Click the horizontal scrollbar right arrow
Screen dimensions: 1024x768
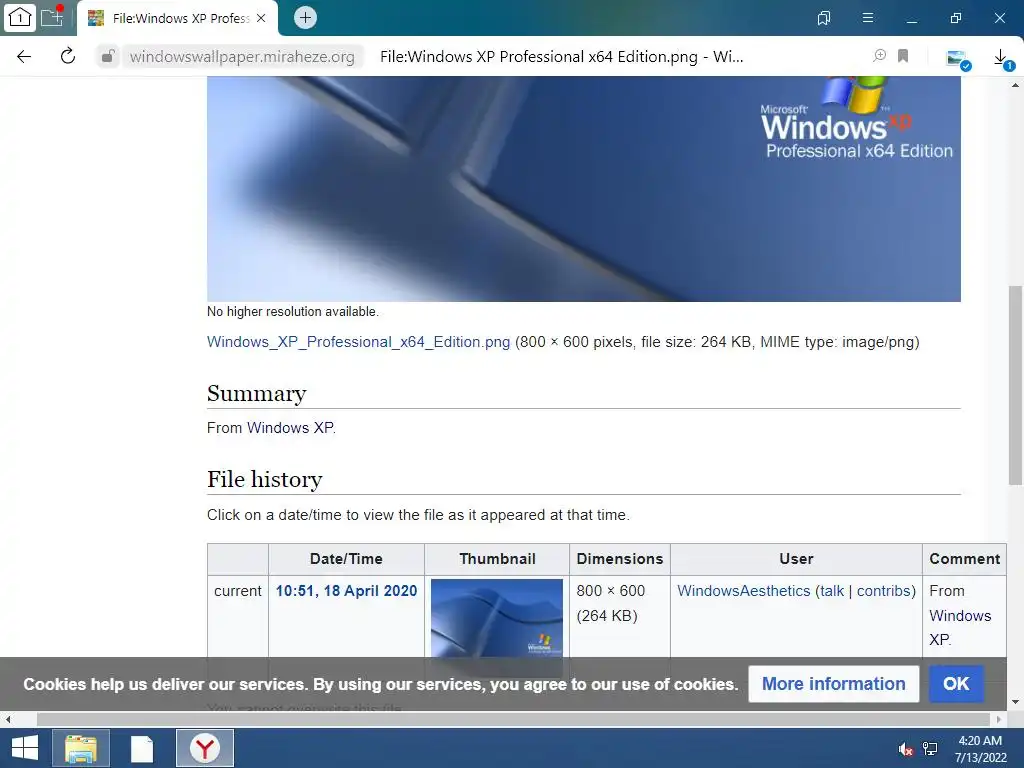pos(999,719)
